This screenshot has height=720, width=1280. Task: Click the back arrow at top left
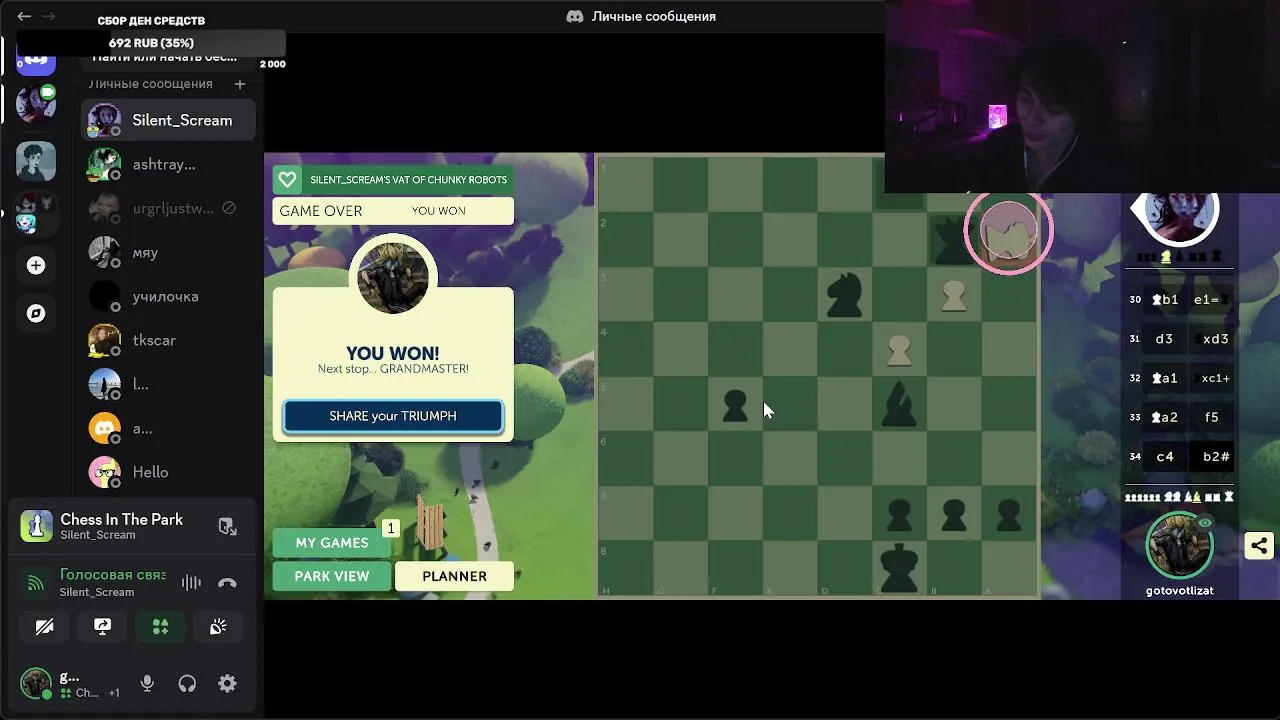click(x=24, y=16)
